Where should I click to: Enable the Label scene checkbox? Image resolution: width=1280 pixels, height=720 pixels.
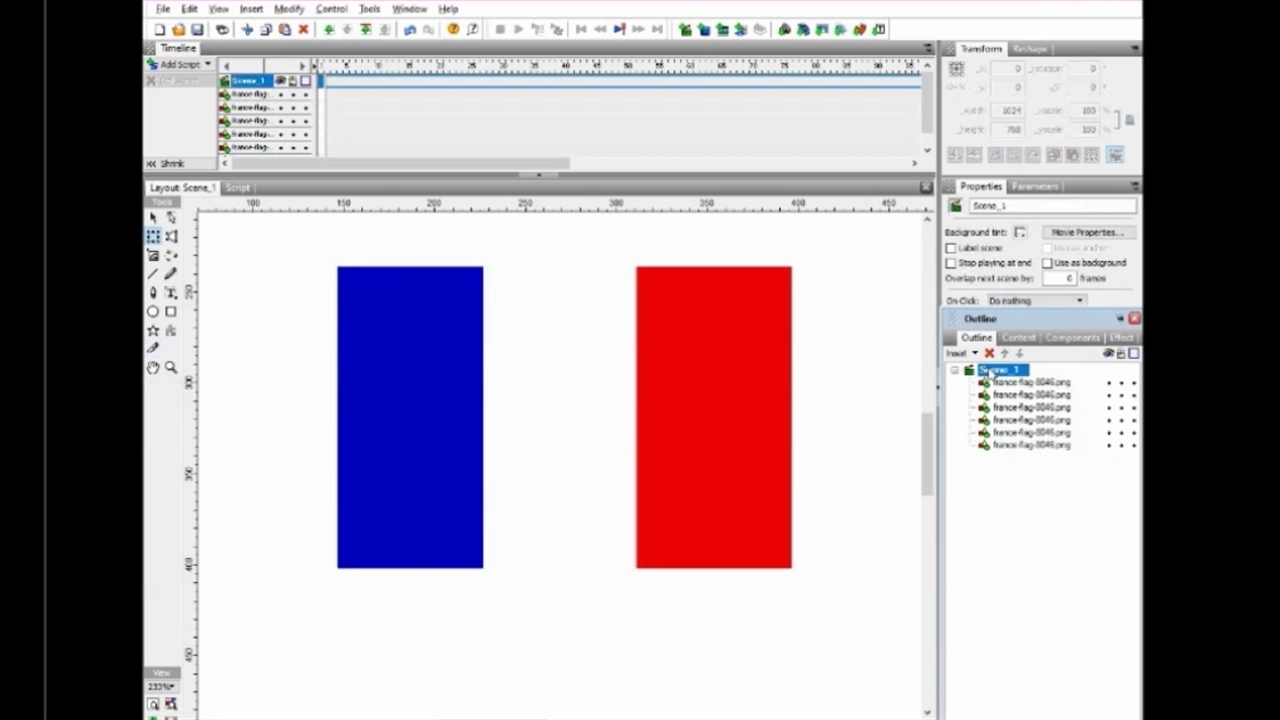pos(951,248)
